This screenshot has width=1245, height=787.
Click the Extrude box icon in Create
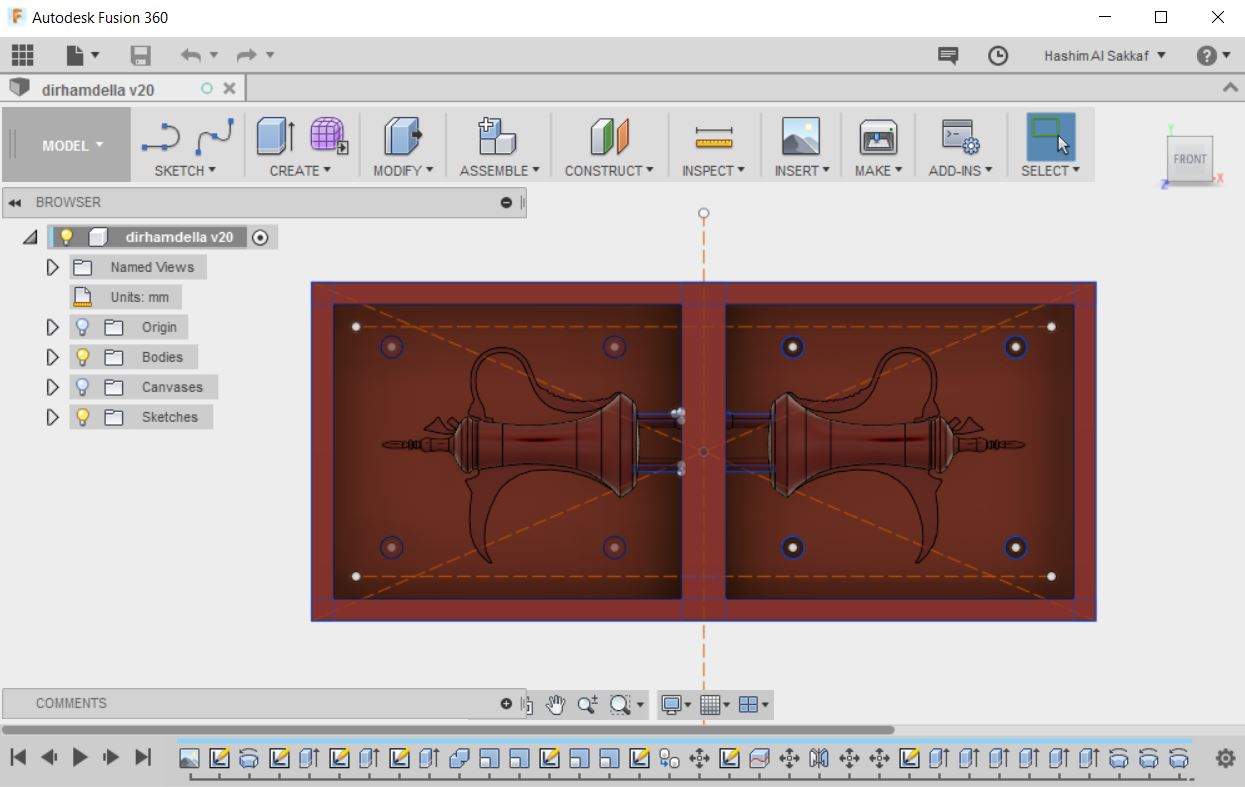coord(275,136)
